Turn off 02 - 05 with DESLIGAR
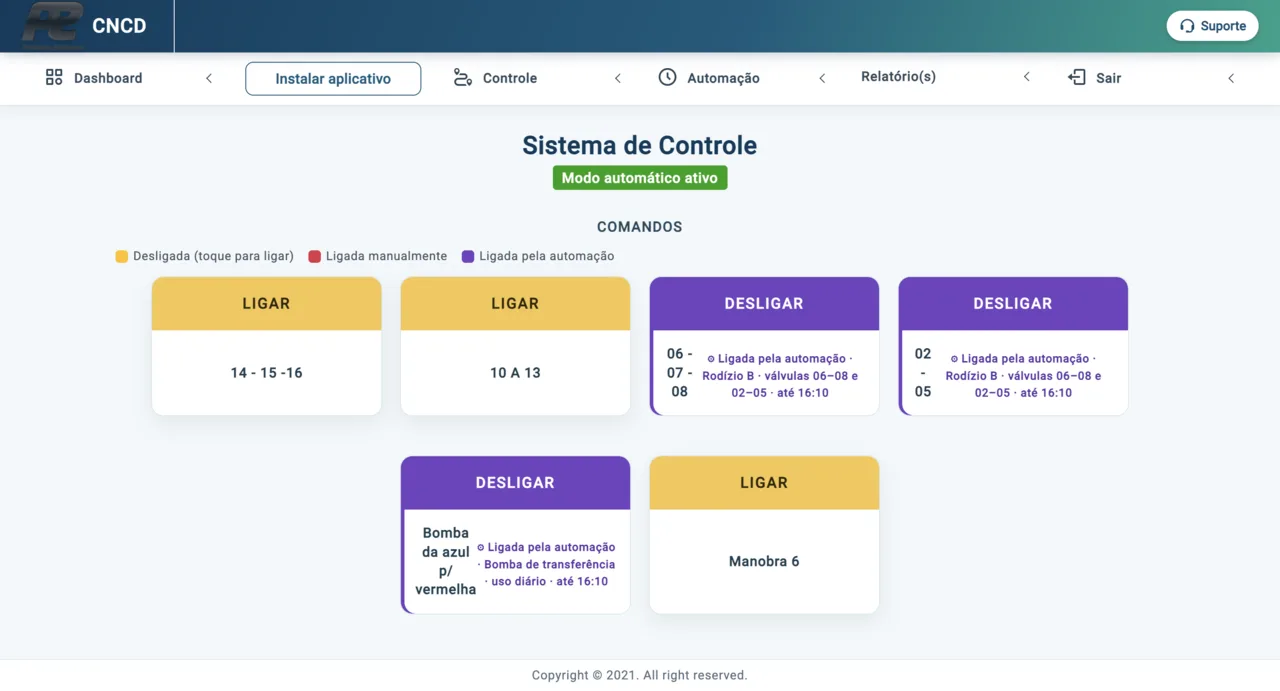1280x691 pixels. pyautogui.click(x=1013, y=304)
